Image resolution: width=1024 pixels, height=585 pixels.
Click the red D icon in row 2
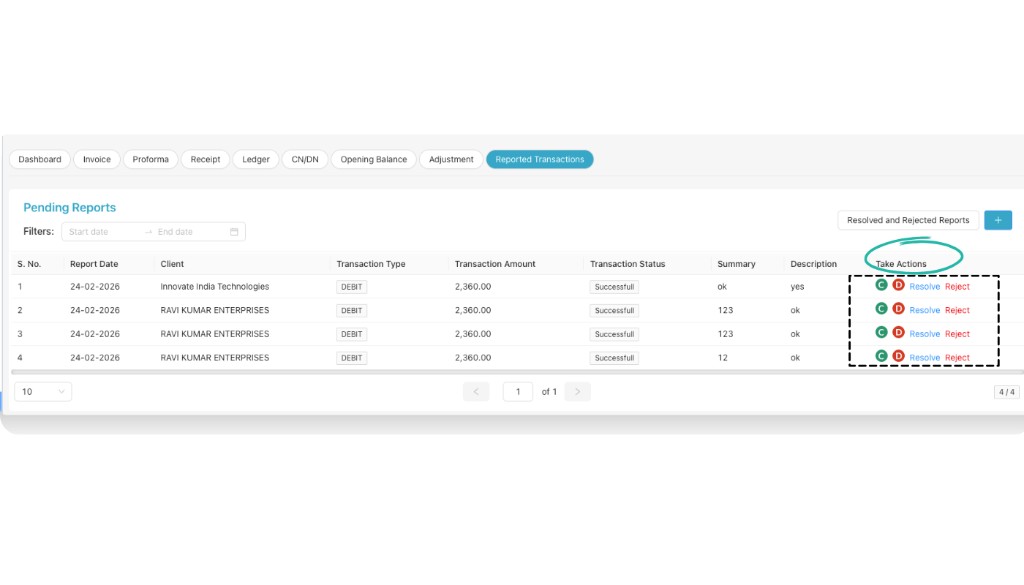898,309
